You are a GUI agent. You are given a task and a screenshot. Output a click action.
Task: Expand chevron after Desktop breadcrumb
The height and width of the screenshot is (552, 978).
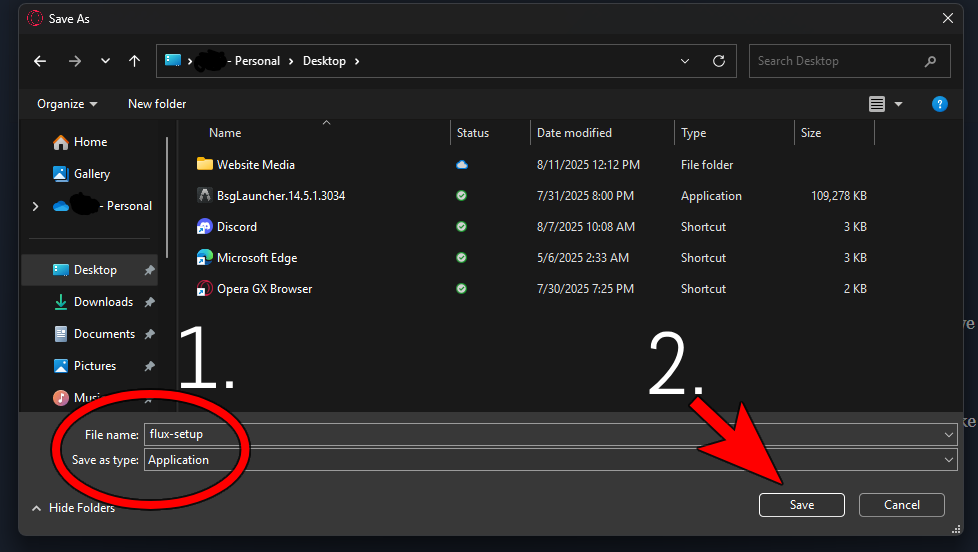pyautogui.click(x=357, y=61)
